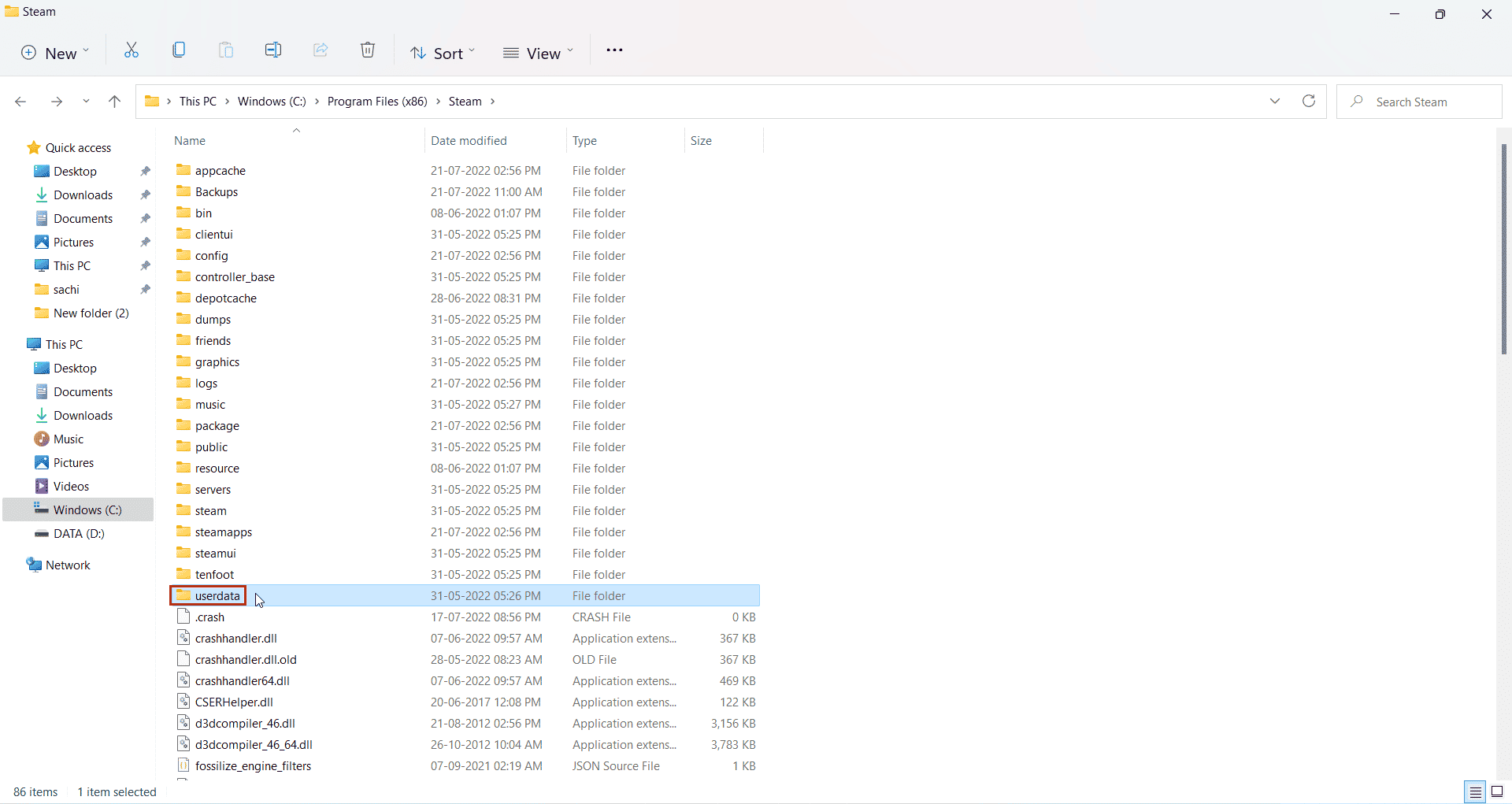Click the Rename icon in toolbar

coord(273,51)
